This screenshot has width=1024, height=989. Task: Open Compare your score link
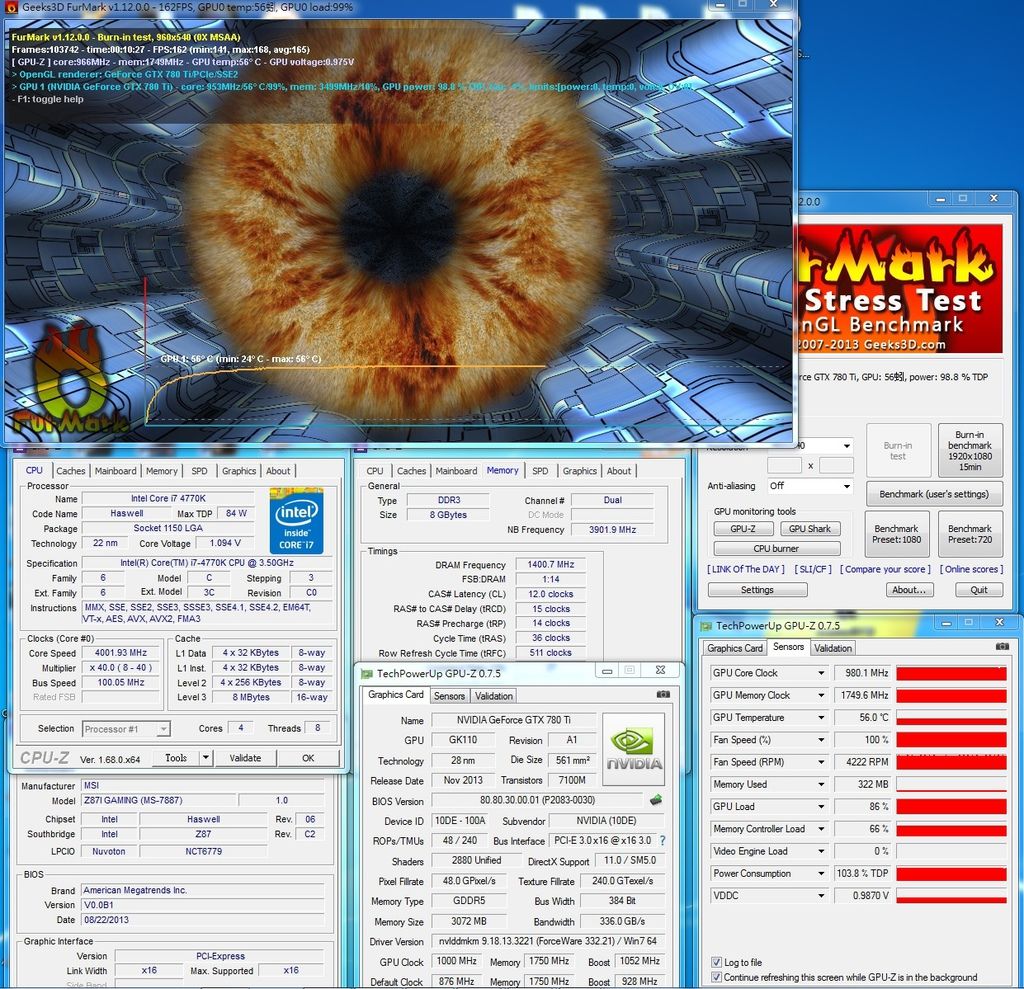886,569
